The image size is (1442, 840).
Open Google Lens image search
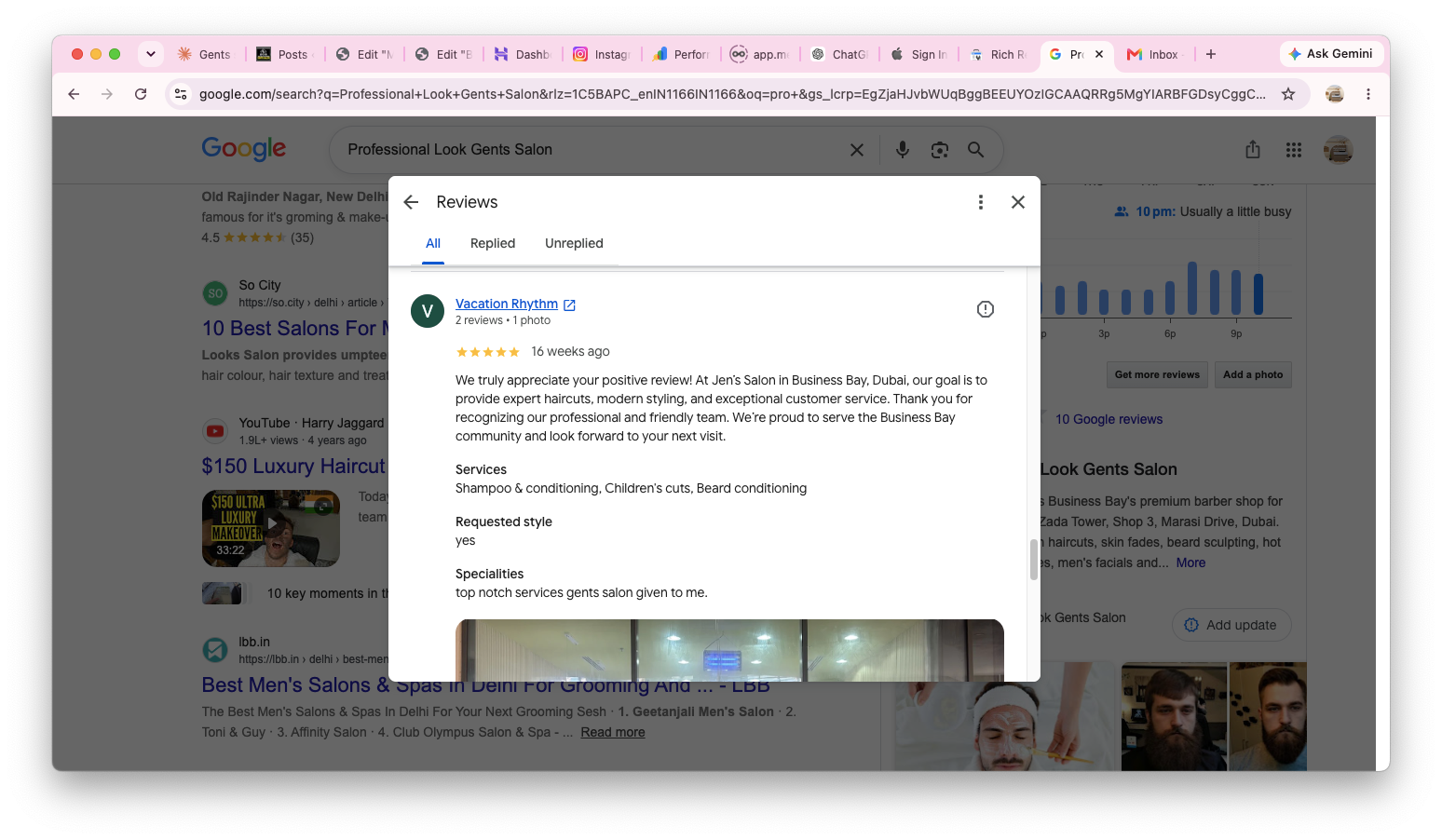point(940,150)
